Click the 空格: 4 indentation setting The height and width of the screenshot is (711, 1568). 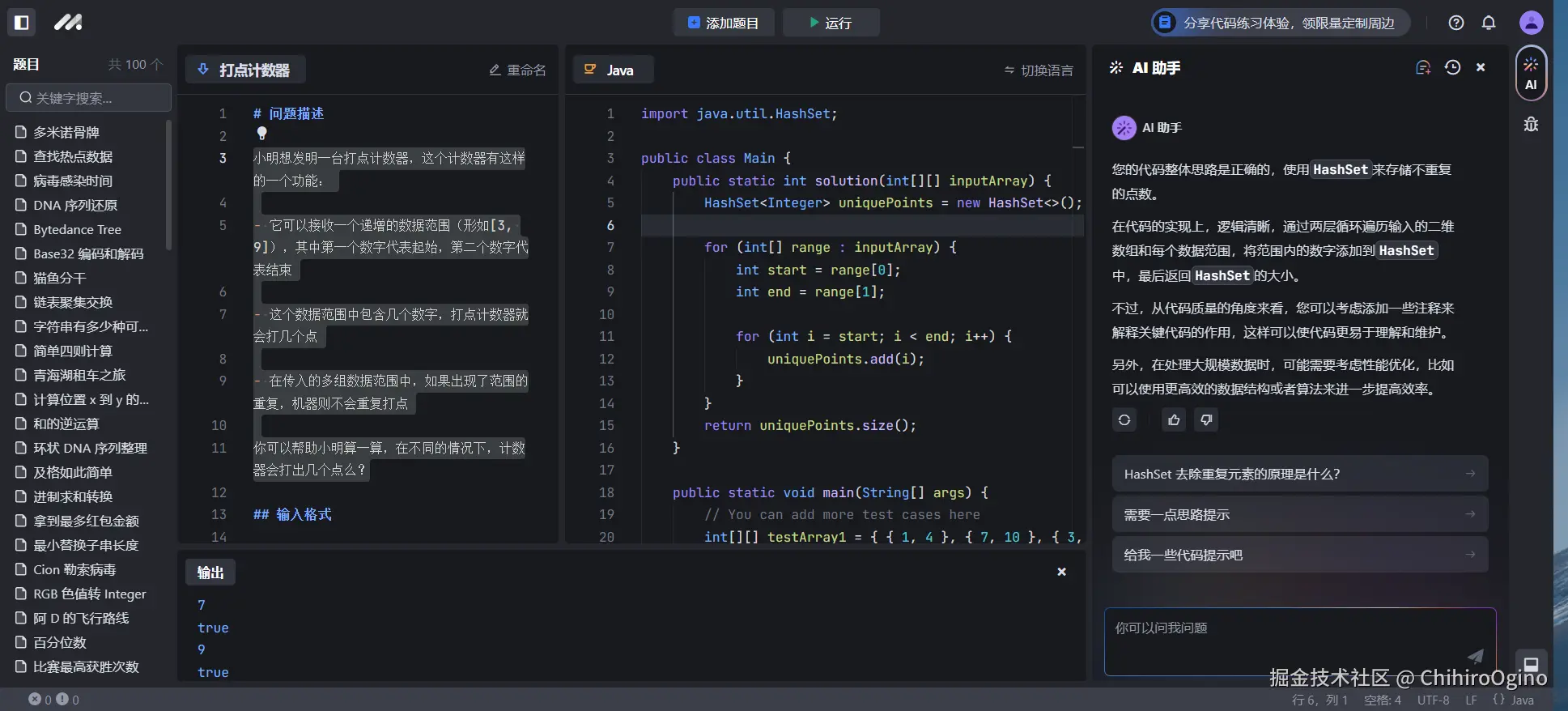pyautogui.click(x=1383, y=700)
